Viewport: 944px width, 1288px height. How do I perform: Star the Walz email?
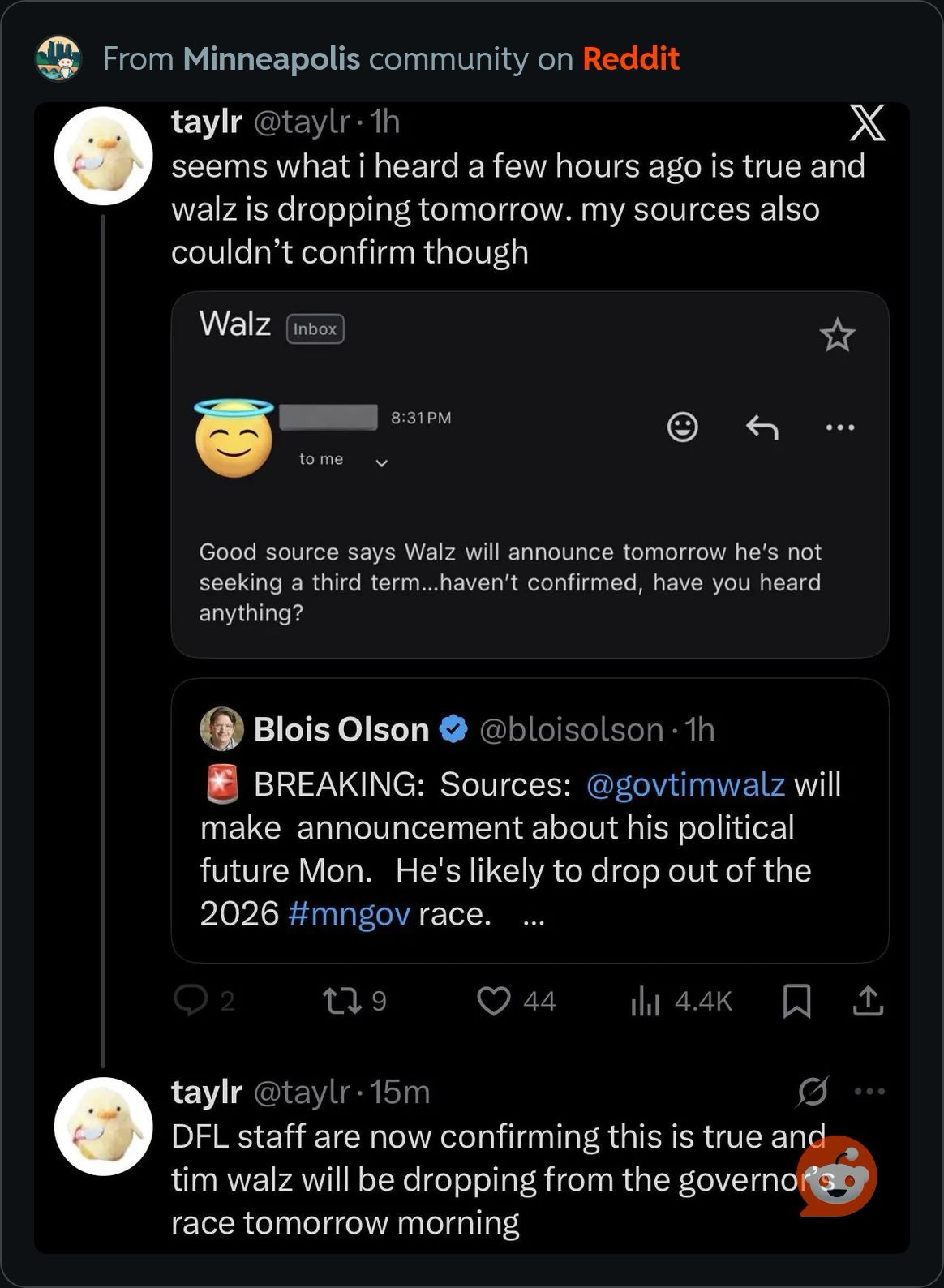coord(837,335)
